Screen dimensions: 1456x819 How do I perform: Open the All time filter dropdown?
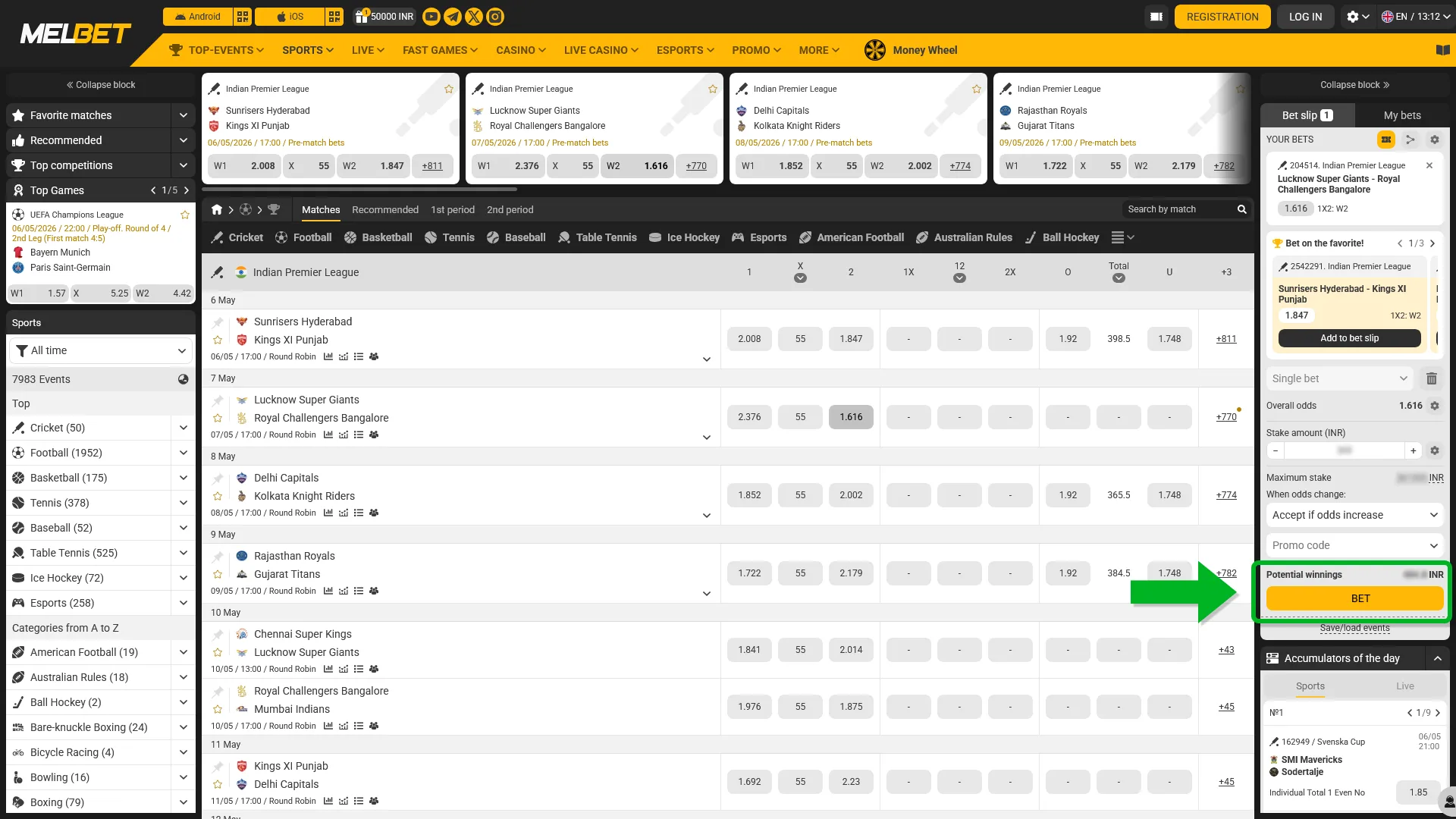tap(100, 350)
